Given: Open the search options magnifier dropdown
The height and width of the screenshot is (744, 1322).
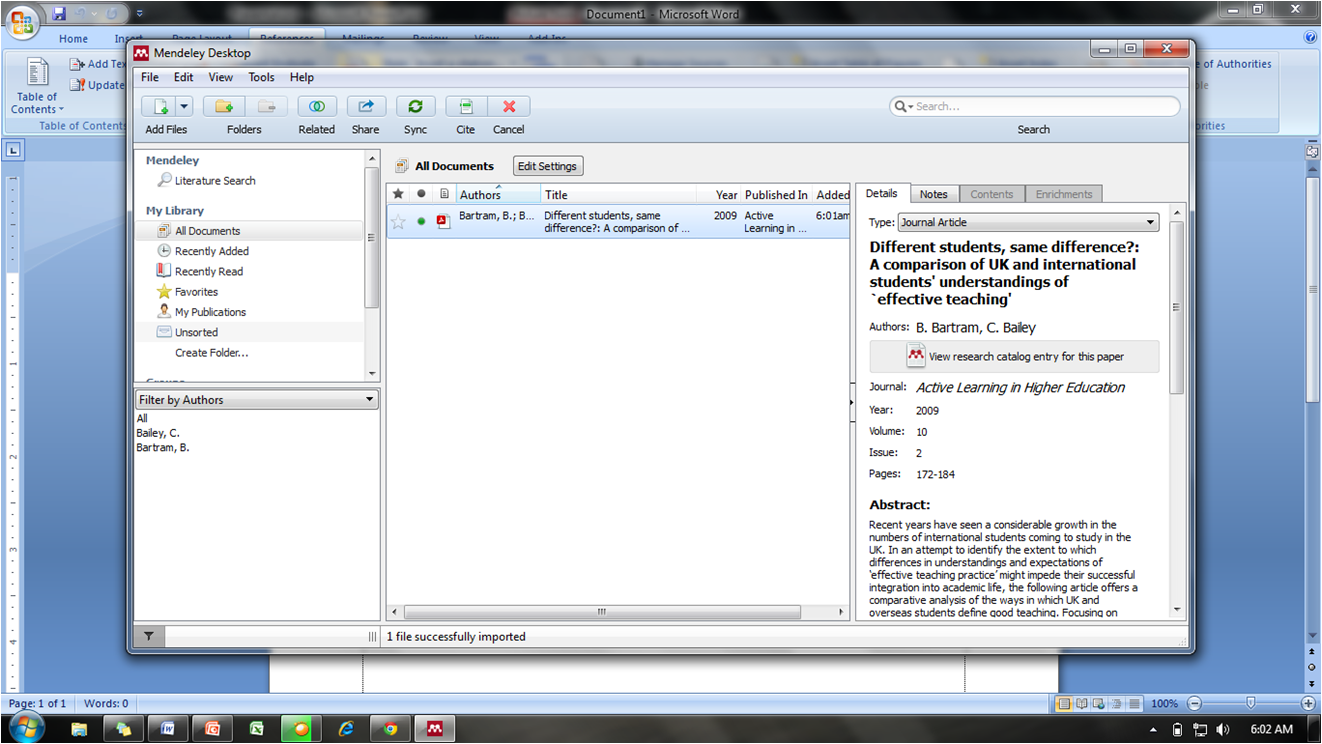Looking at the screenshot, I should 902,106.
